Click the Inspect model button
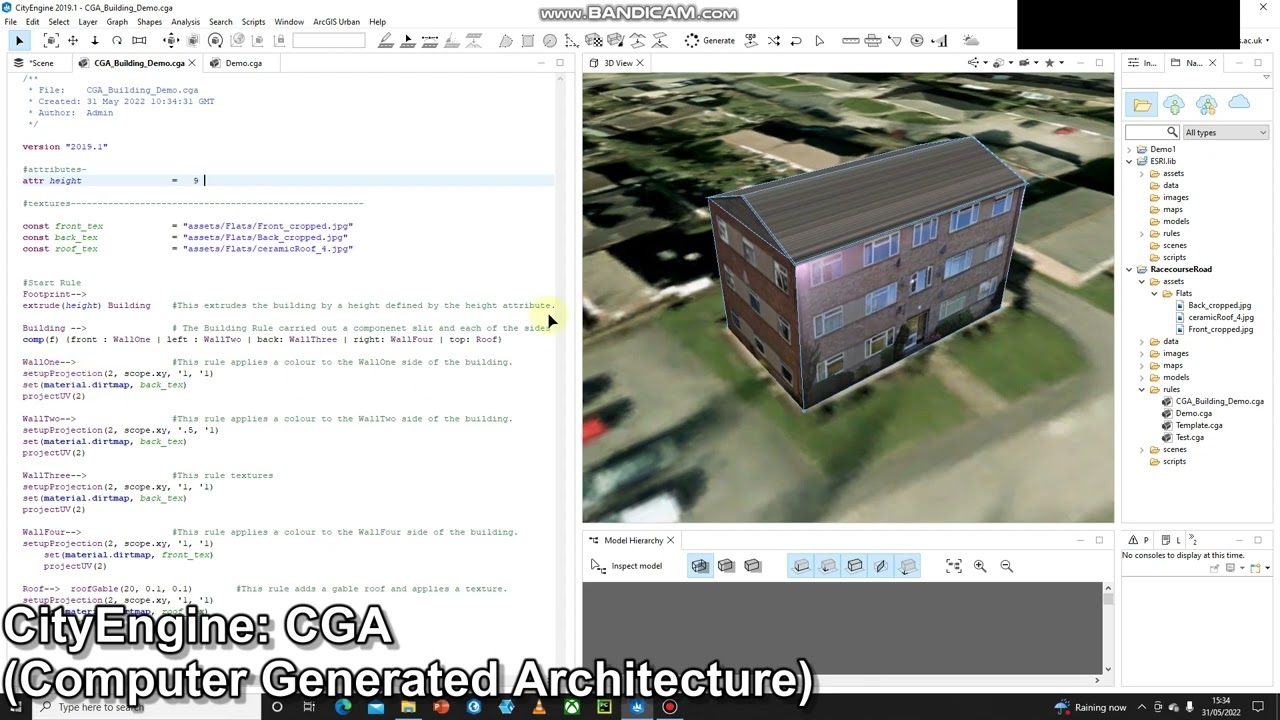This screenshot has height=720, width=1280. click(x=627, y=566)
